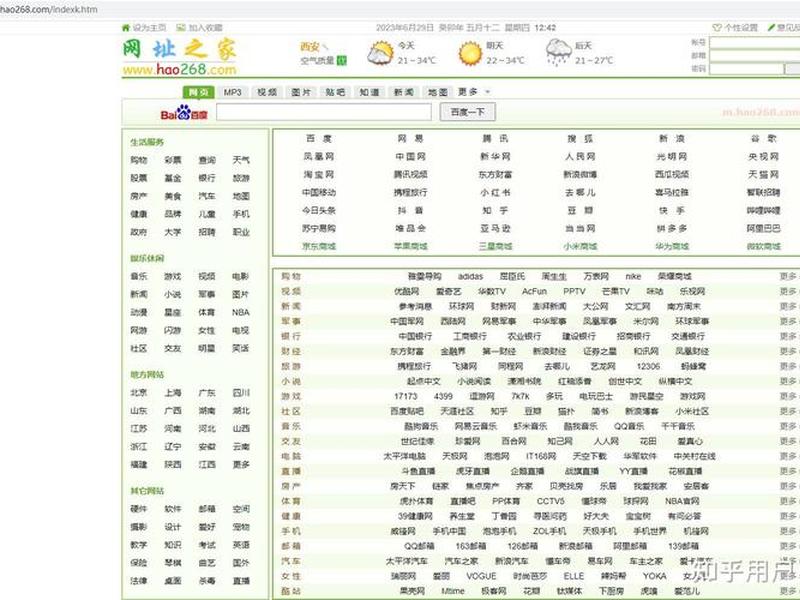Image resolution: width=800 pixels, height=600 pixels.
Task: Click 硬件 in the 其它网站 list
Action: 139,509
